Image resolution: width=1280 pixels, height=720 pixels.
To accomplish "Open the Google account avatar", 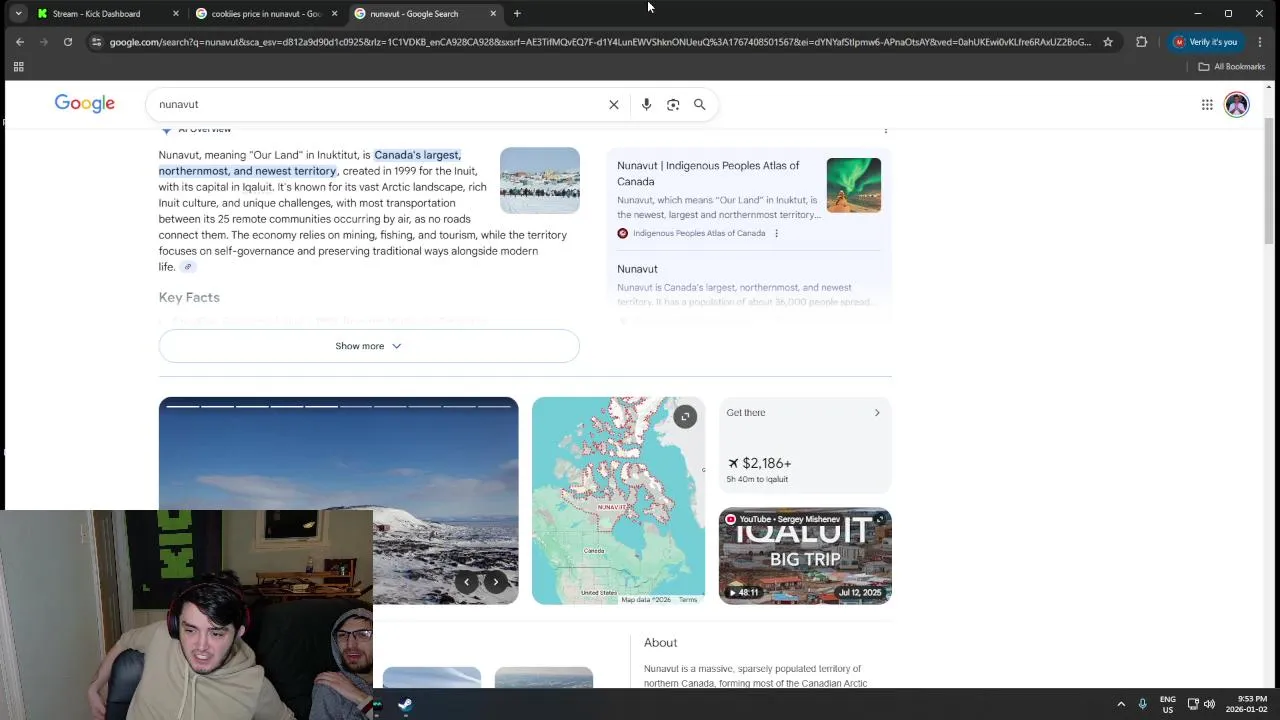I will [x=1237, y=104].
